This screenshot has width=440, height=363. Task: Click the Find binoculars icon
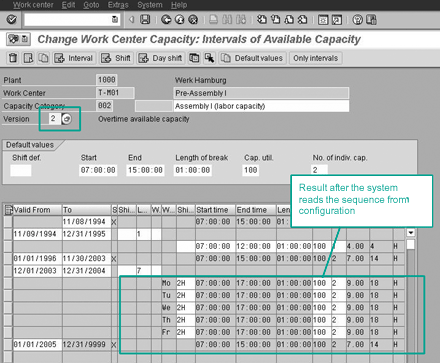click(227, 20)
